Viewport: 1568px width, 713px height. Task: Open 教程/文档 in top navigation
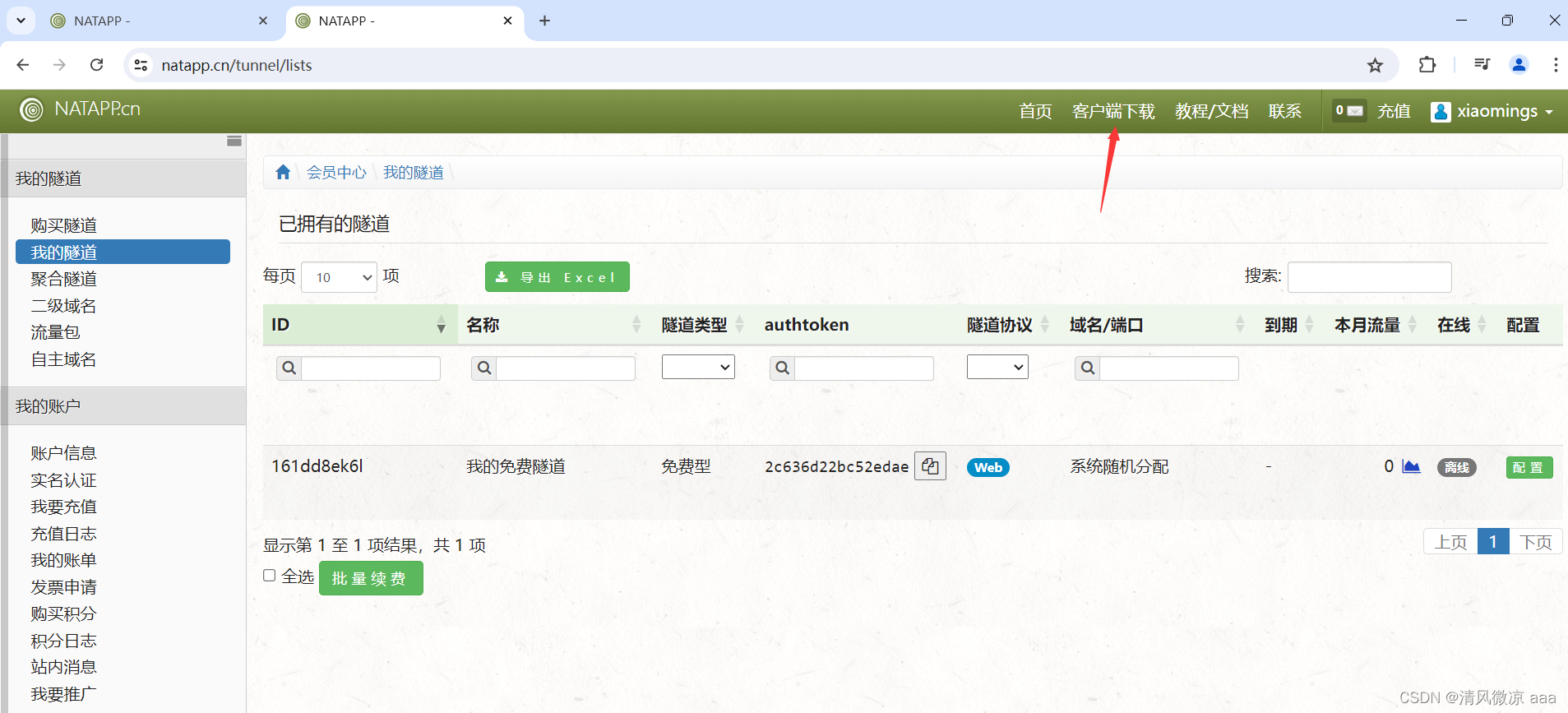coord(1211,111)
